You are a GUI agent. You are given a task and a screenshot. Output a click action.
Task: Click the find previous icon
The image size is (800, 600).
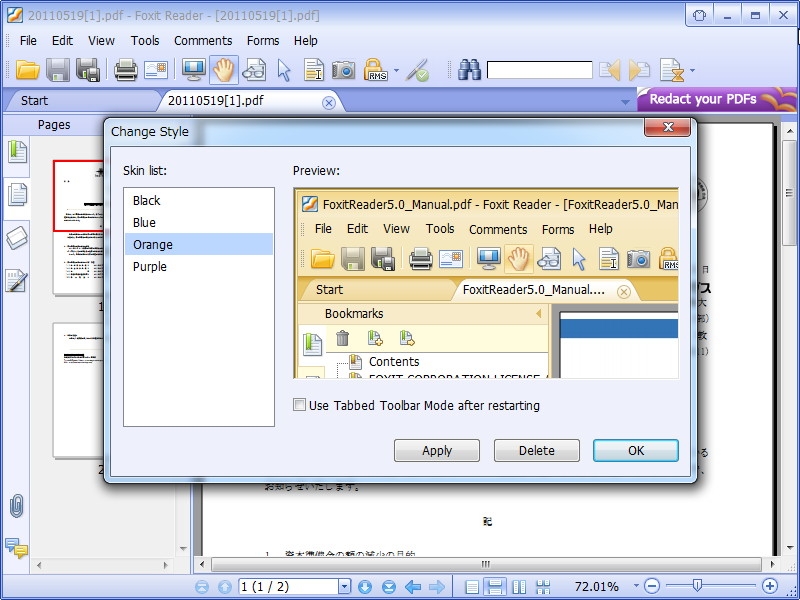point(610,70)
